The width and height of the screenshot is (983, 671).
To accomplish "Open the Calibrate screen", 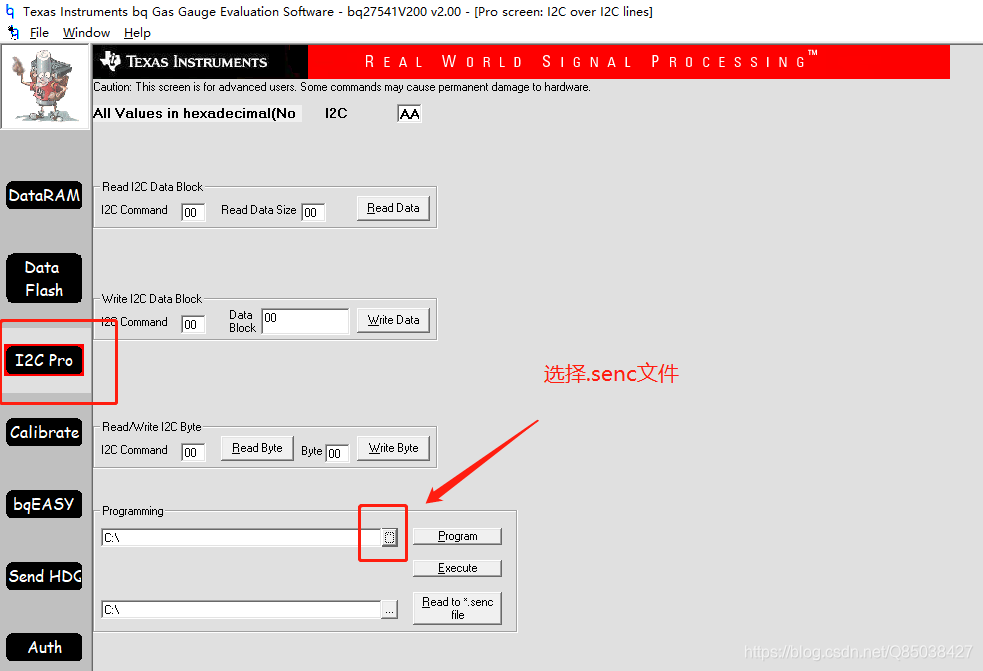I will pos(43,432).
